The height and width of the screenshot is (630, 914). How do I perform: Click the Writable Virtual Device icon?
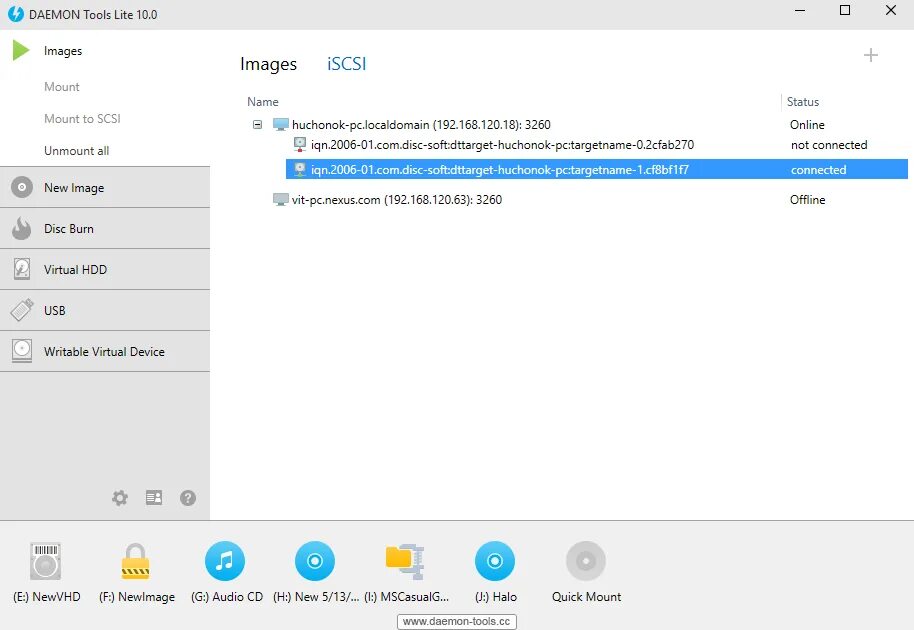coord(22,351)
